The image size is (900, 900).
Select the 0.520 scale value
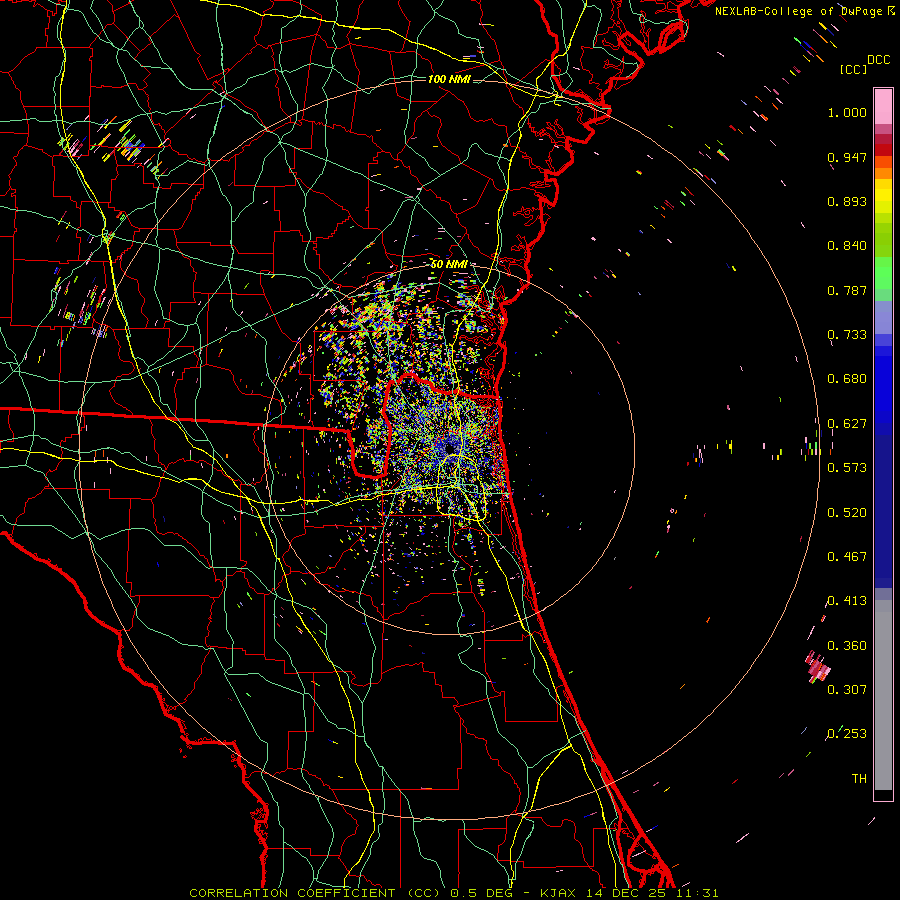click(847, 513)
